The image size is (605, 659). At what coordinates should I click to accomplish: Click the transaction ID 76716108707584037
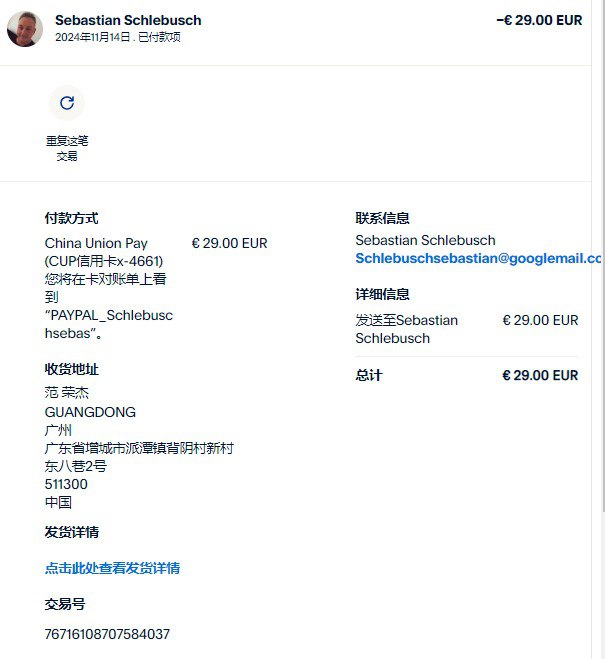pyautogui.click(x=107, y=634)
